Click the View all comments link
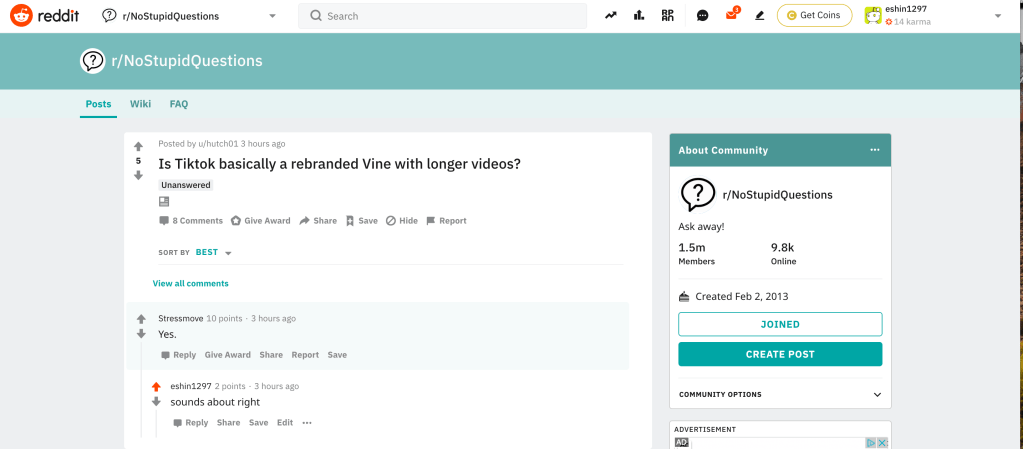The height and width of the screenshot is (449, 1023). click(x=190, y=284)
